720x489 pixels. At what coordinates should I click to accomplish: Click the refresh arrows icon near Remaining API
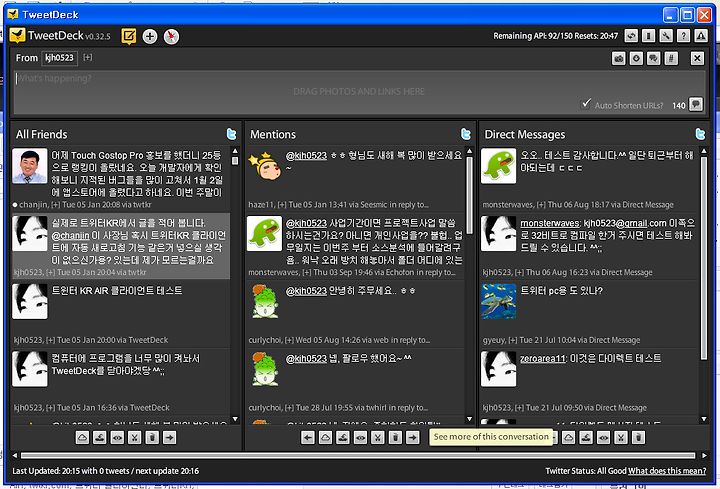(631, 36)
